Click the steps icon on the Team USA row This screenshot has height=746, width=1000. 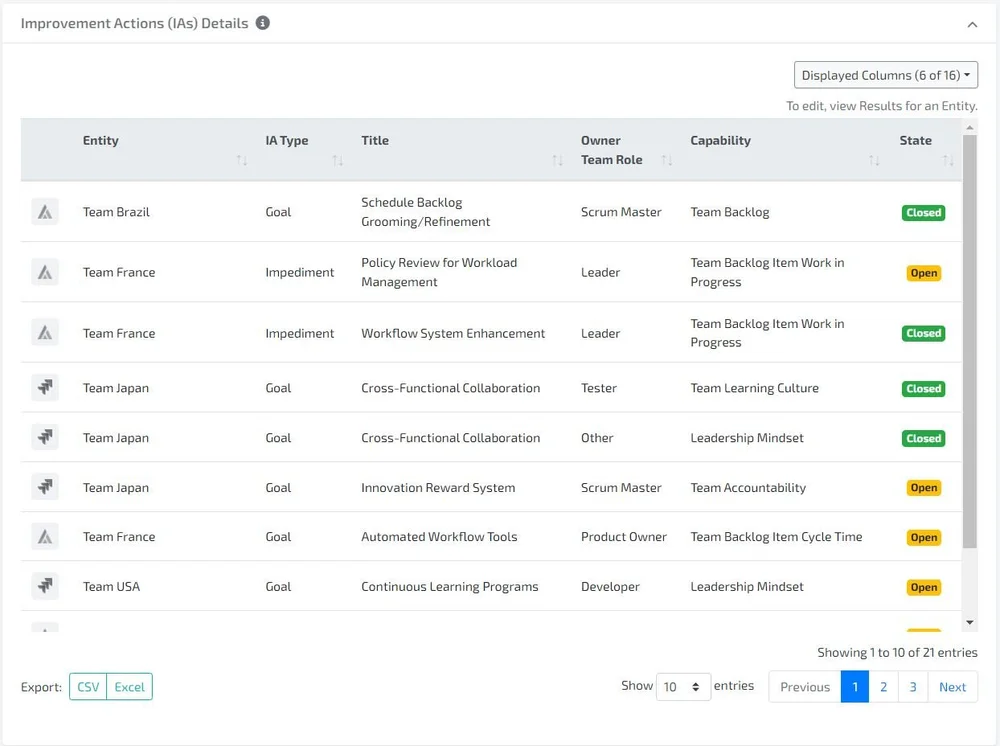coord(44,586)
